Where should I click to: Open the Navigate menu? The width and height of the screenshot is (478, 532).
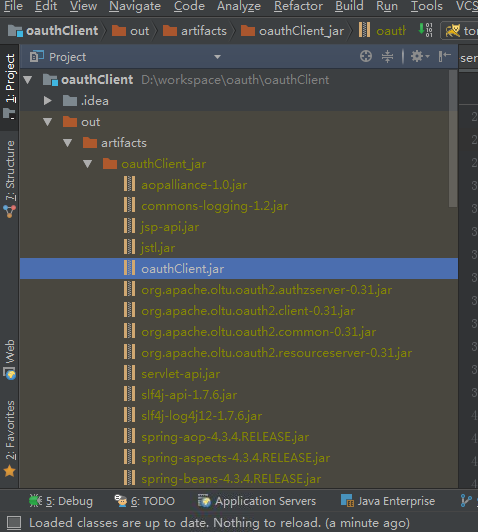click(x=135, y=6)
